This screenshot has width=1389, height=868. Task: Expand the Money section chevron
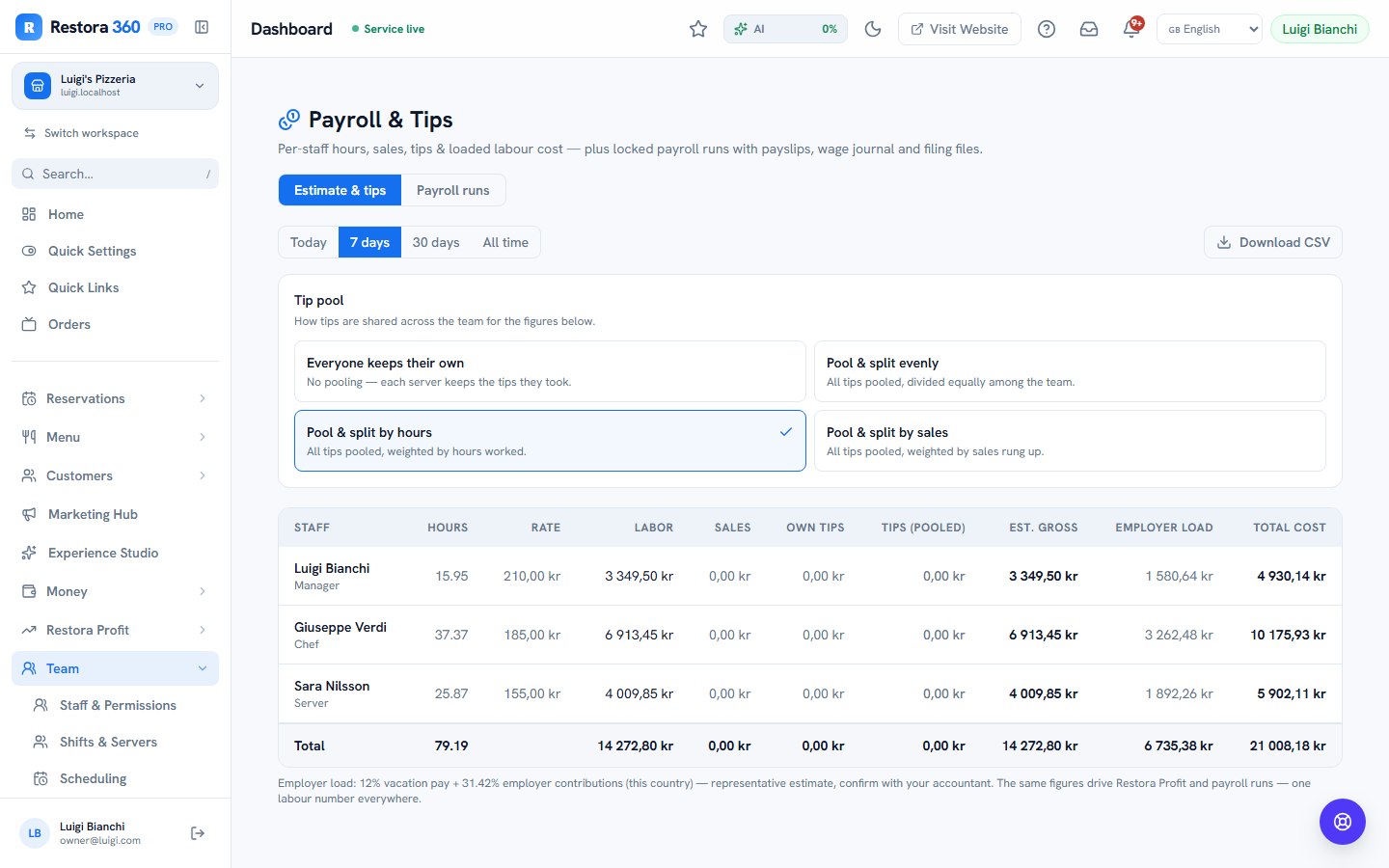[203, 591]
